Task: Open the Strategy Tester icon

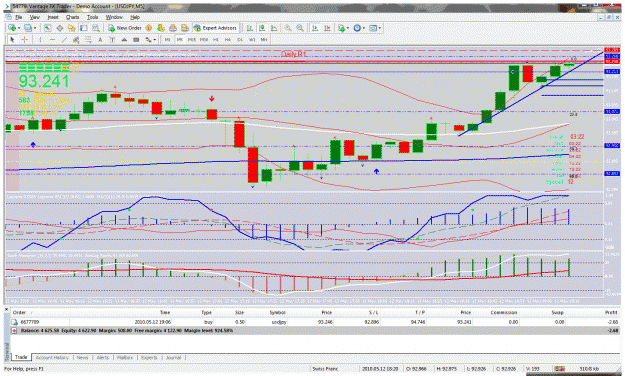Action: 96,28
